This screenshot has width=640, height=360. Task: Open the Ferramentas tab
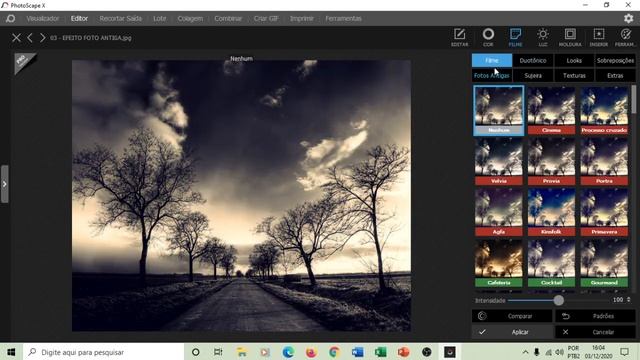(x=343, y=18)
